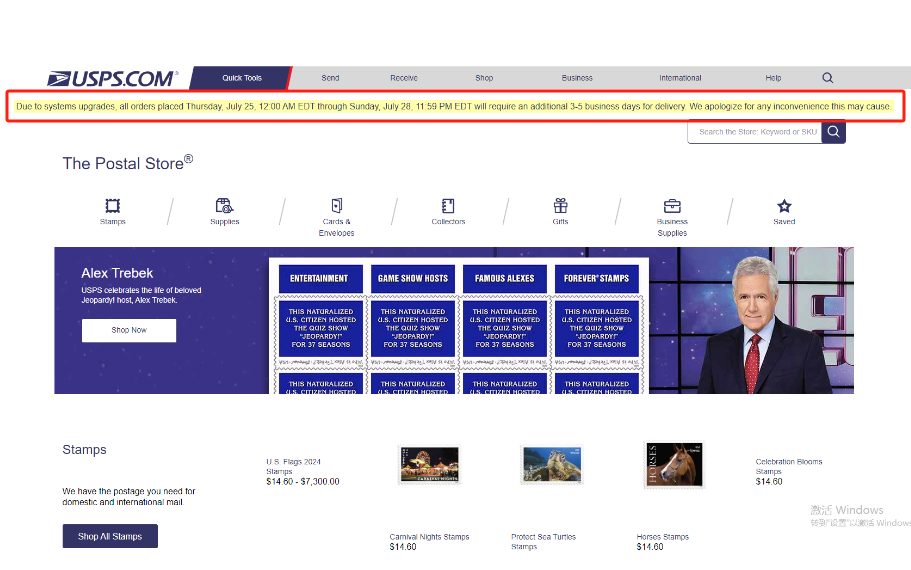Image resolution: width=911 pixels, height=570 pixels.
Task: Open the site search magnifier icon in navigation bar
Action: click(827, 78)
